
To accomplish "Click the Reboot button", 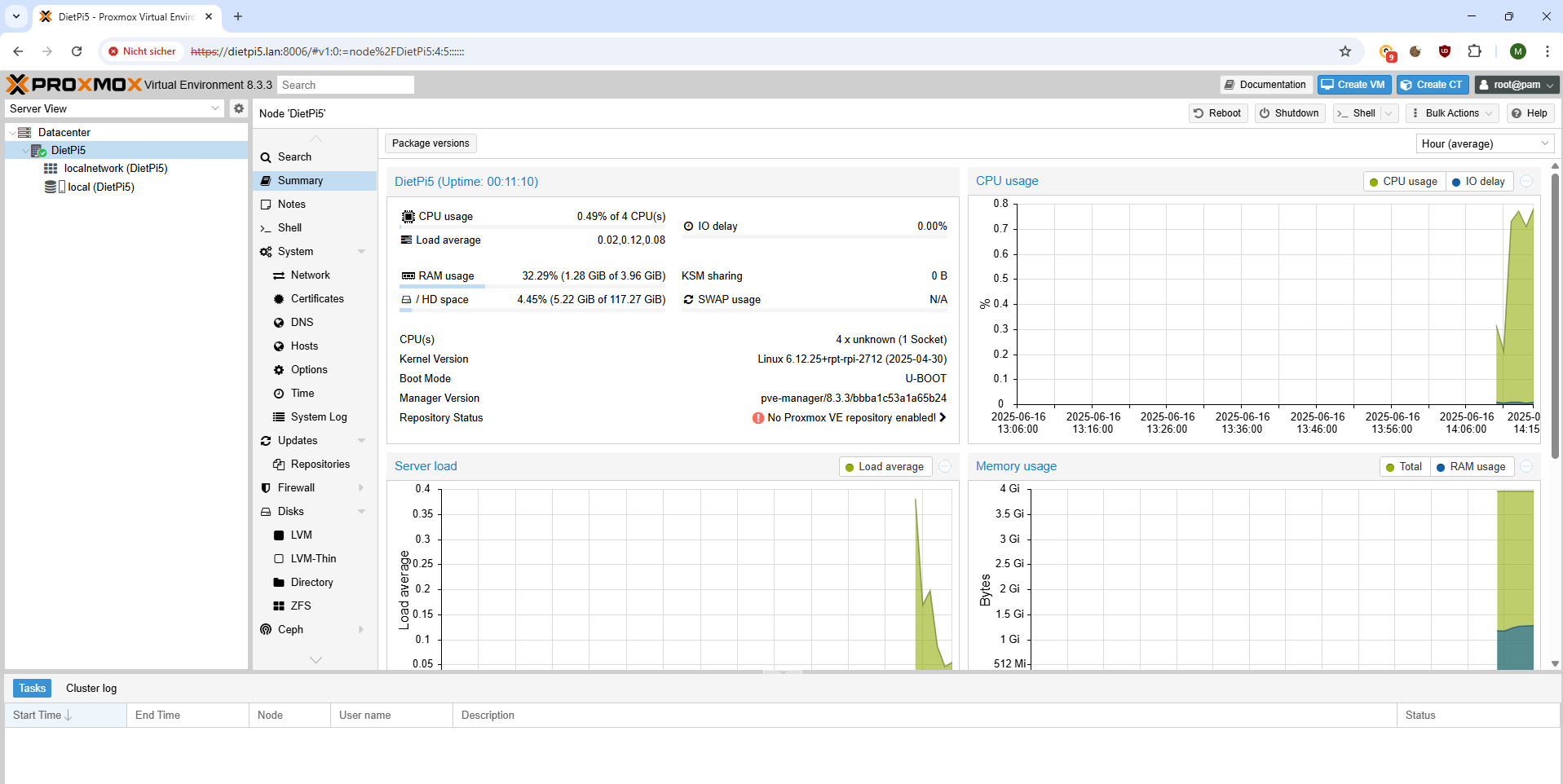I will (x=1217, y=113).
